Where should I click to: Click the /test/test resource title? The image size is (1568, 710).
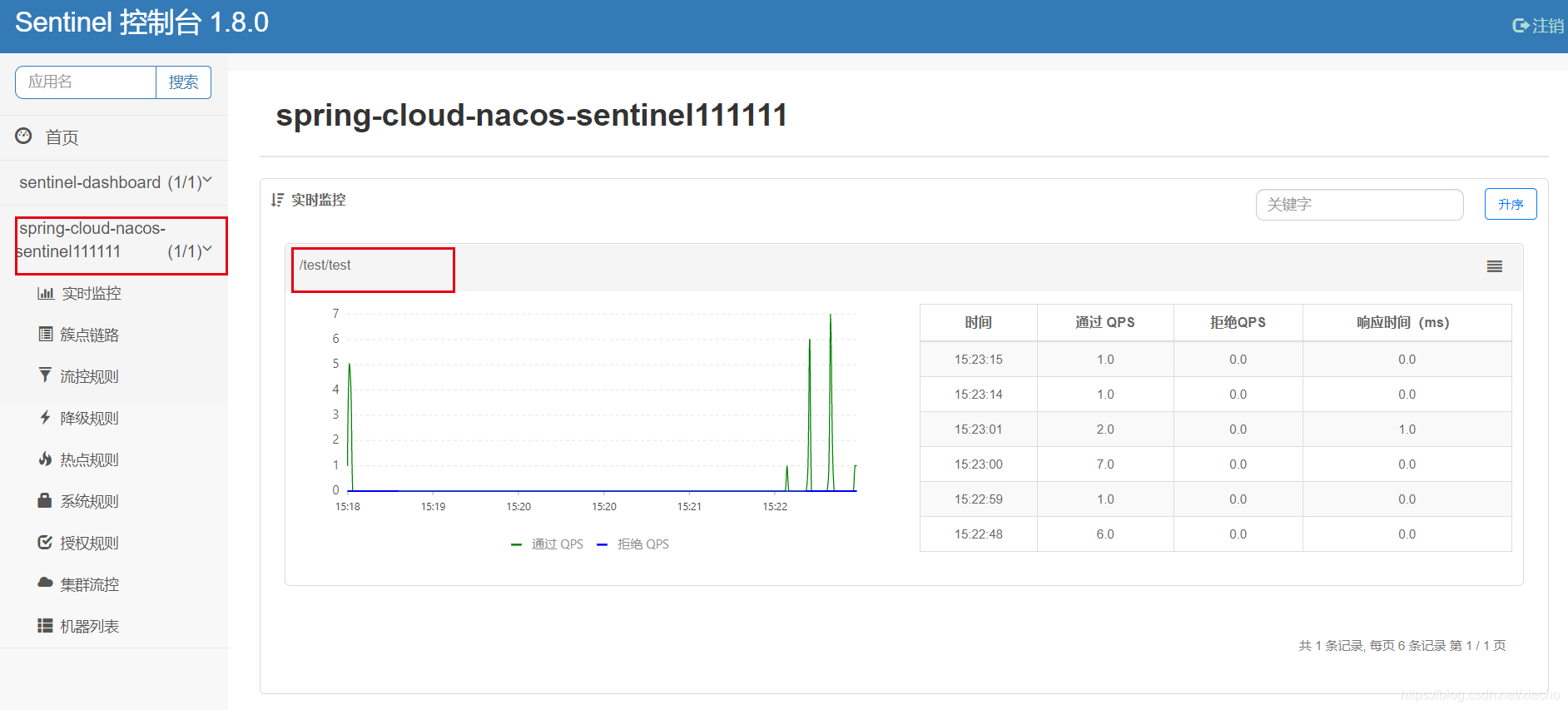[325, 265]
